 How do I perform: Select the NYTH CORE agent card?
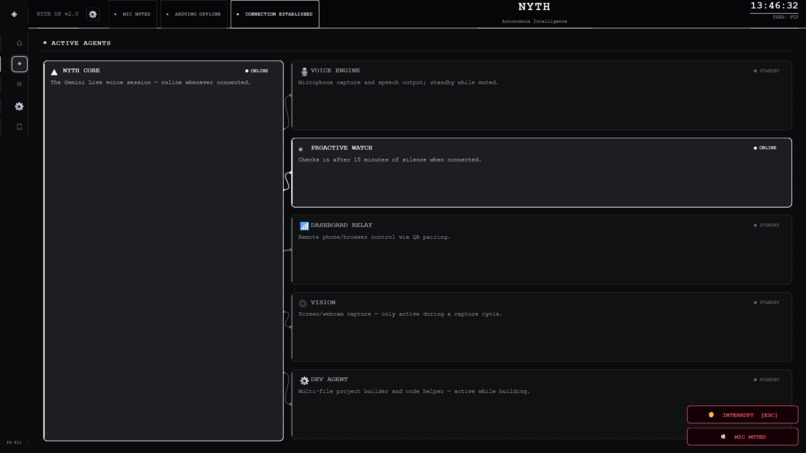(163, 251)
